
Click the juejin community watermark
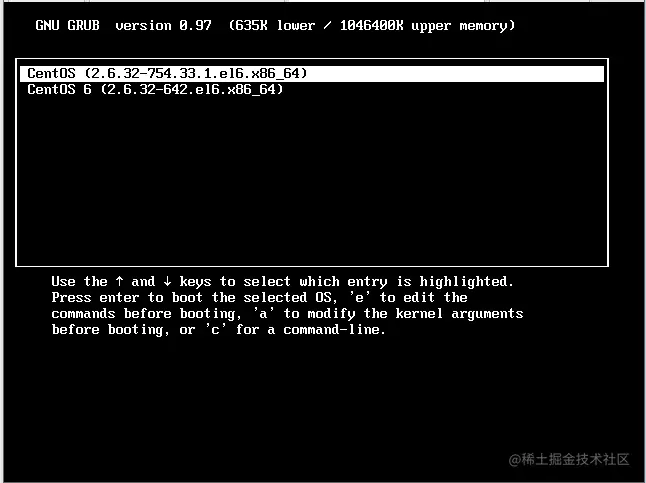pyautogui.click(x=569, y=459)
